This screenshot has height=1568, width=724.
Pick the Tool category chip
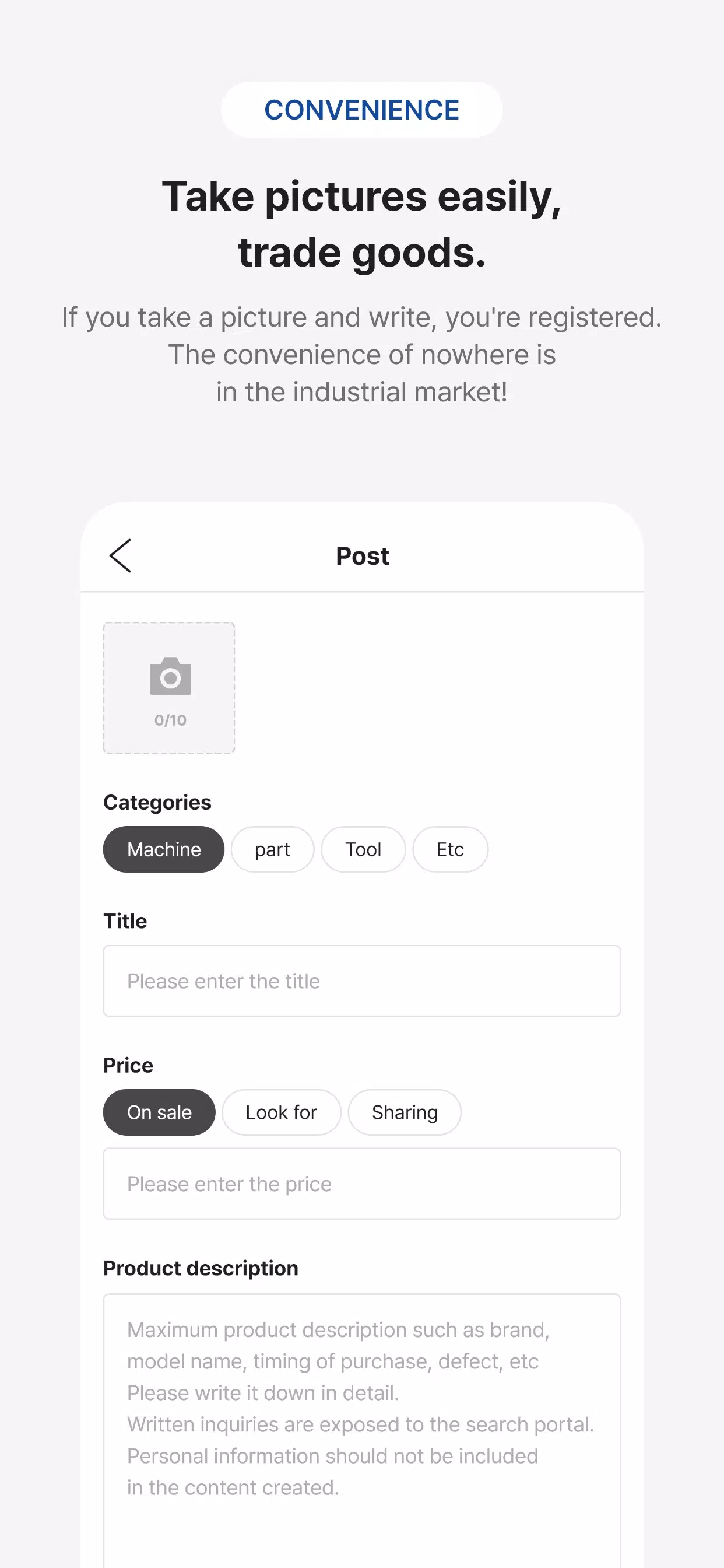363,849
